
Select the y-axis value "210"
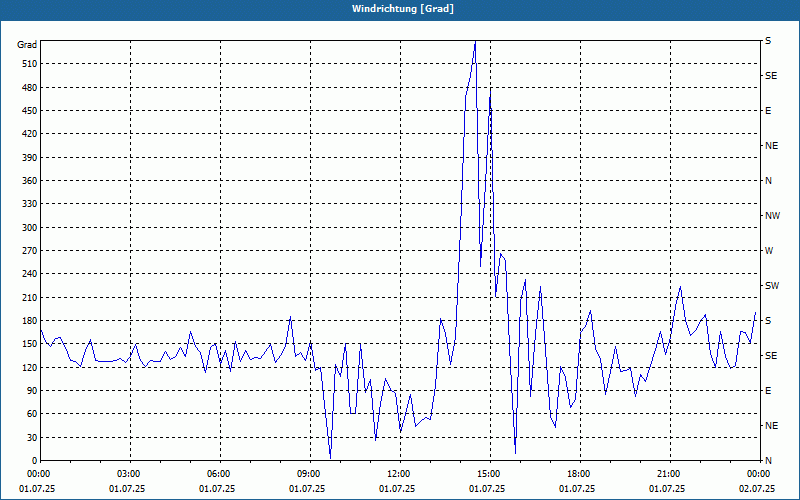tap(30, 297)
